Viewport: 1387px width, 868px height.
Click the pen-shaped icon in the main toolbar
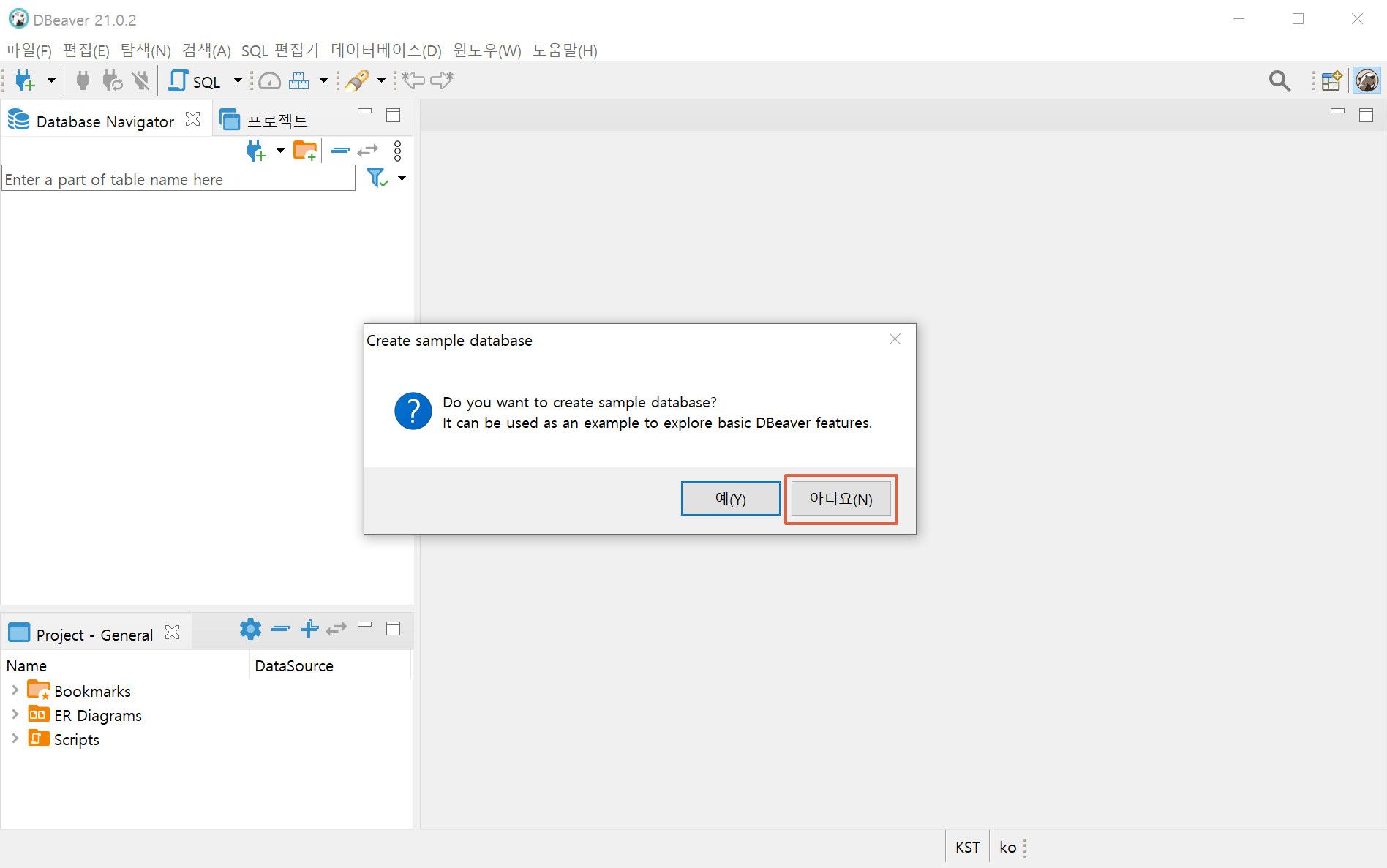[357, 80]
